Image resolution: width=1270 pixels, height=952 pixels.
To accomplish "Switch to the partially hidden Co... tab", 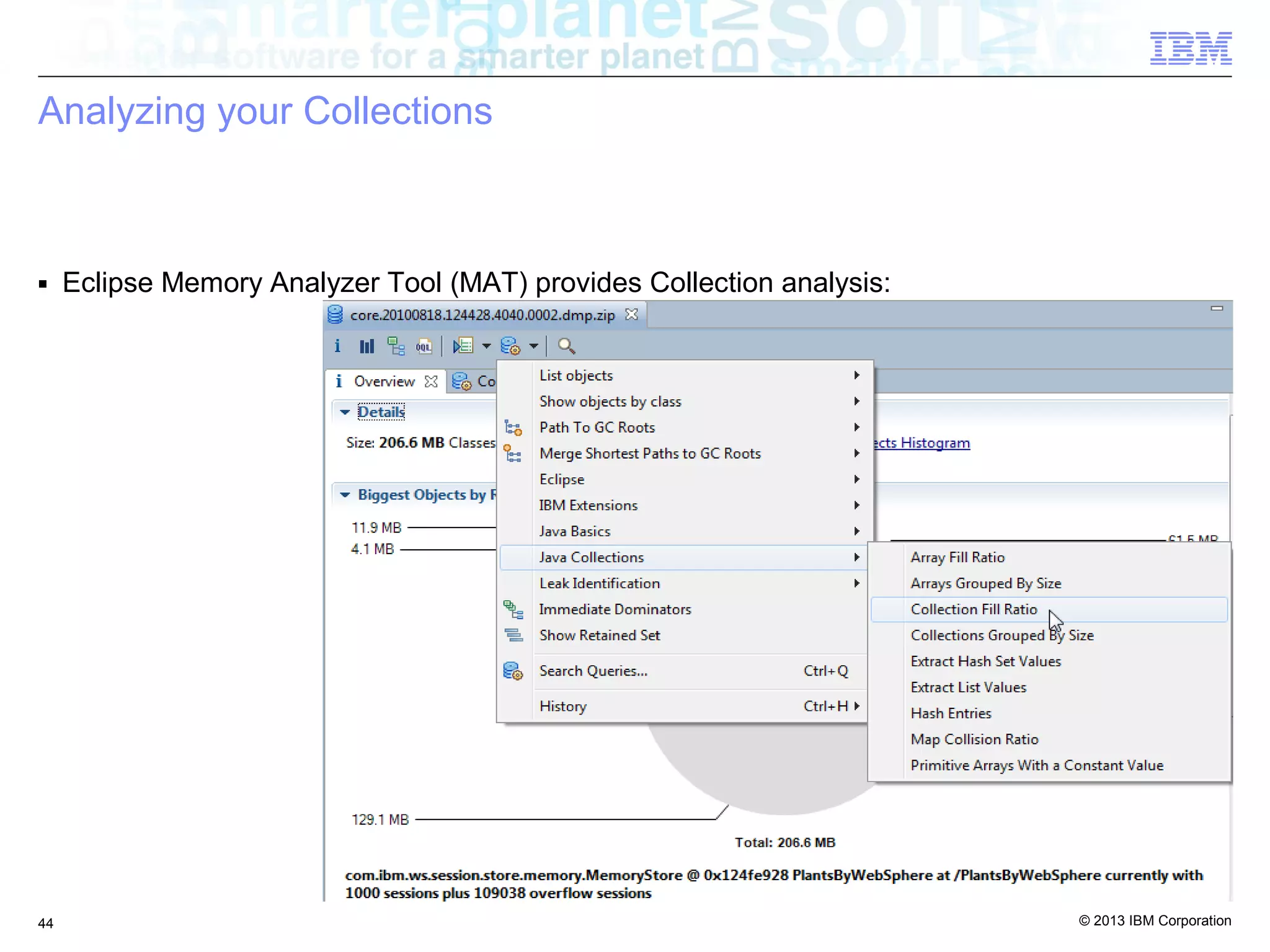I will [473, 381].
